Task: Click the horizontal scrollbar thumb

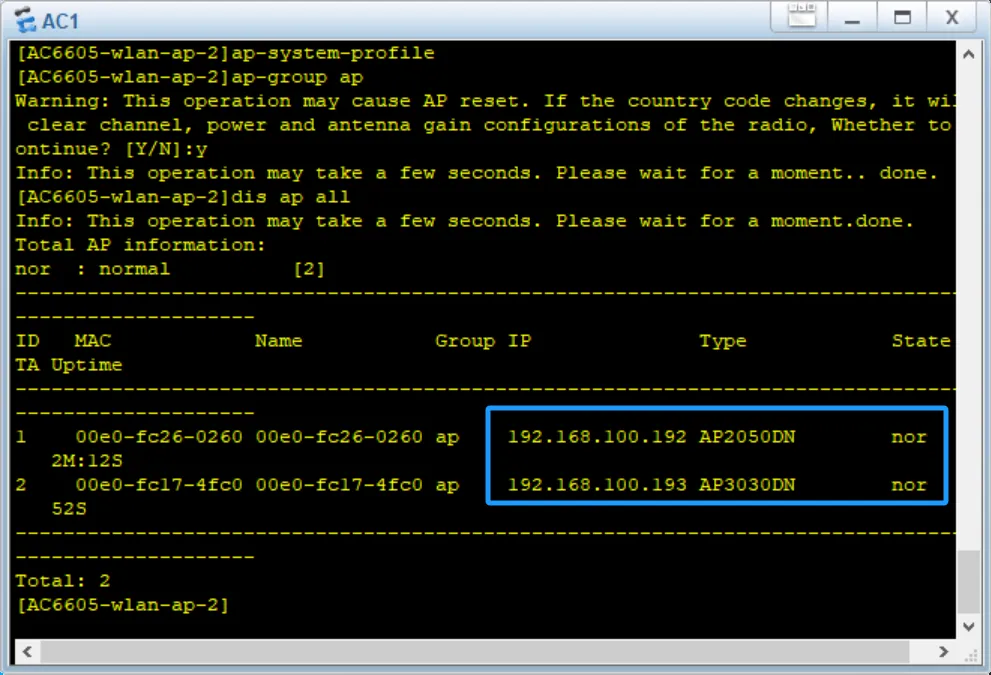Action: pos(470,651)
